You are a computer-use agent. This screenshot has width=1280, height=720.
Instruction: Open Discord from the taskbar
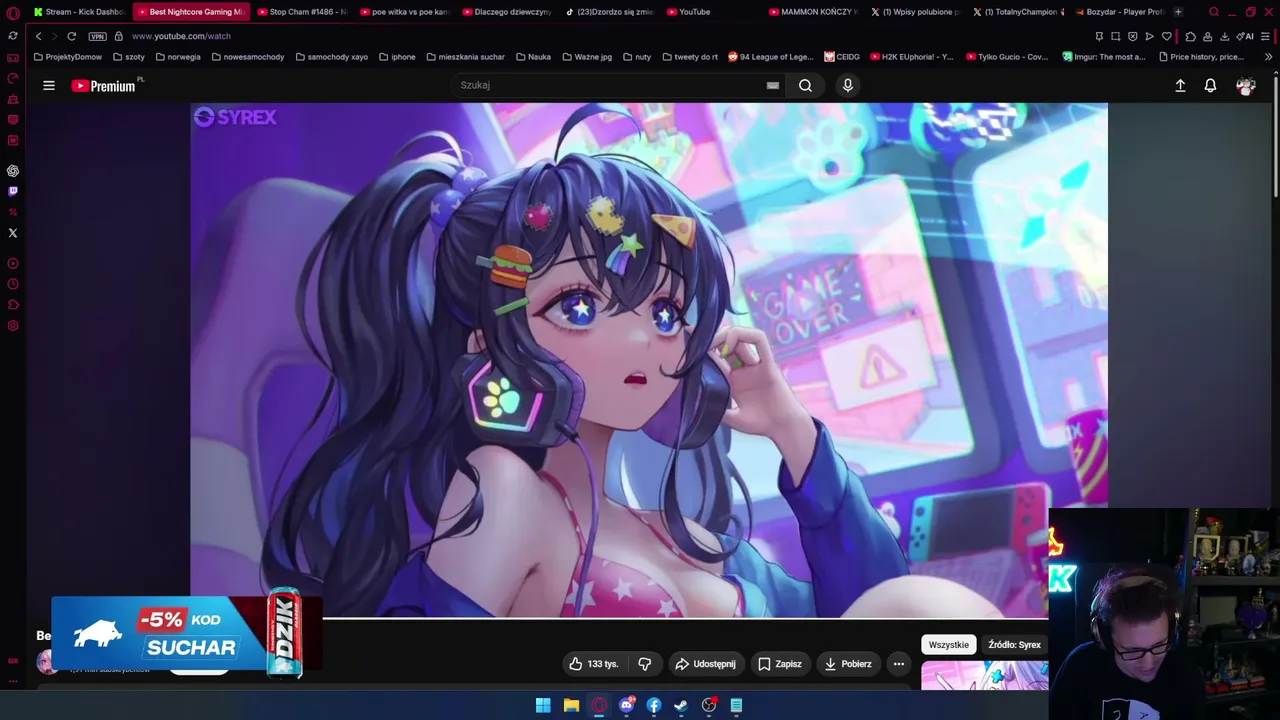pyautogui.click(x=627, y=705)
